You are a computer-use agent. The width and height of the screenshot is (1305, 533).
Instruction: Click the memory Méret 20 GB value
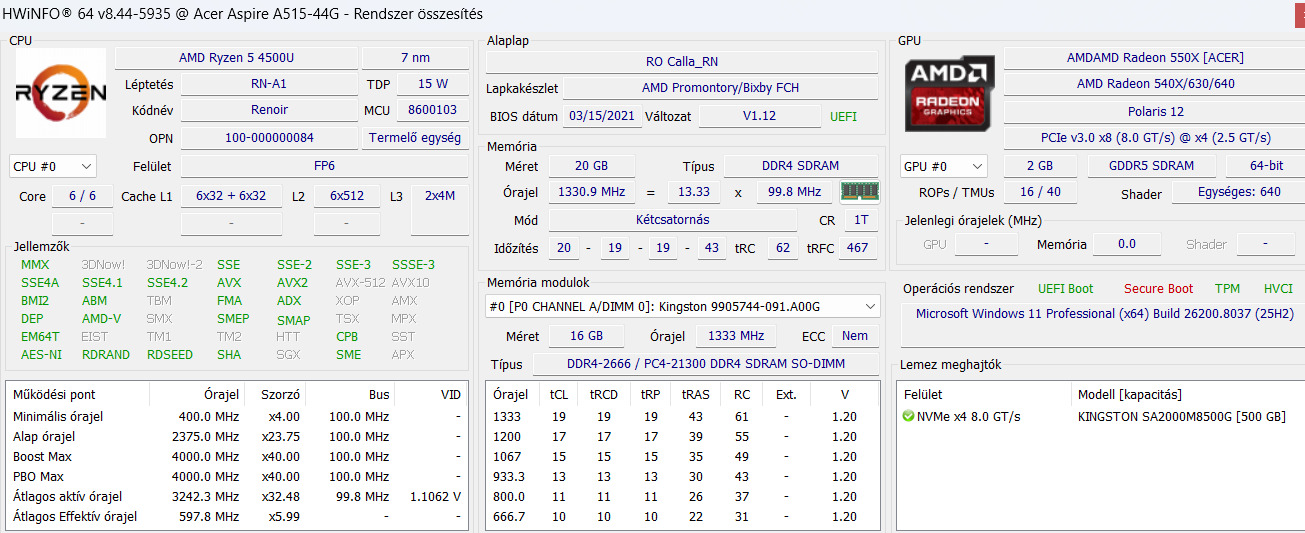pyautogui.click(x=591, y=166)
